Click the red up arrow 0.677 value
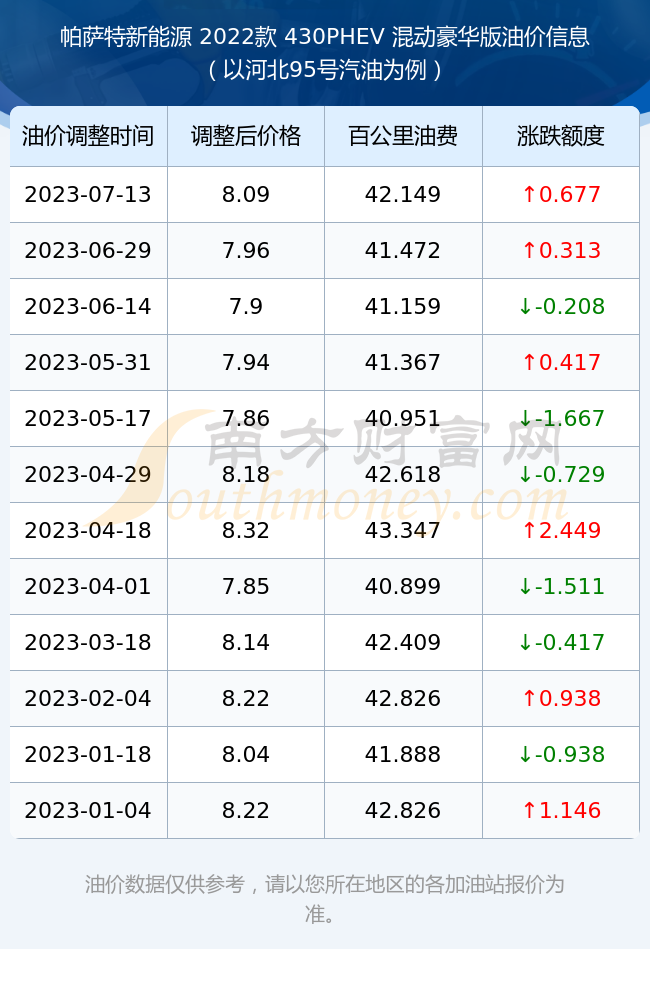The width and height of the screenshot is (650, 1000). tap(561, 195)
